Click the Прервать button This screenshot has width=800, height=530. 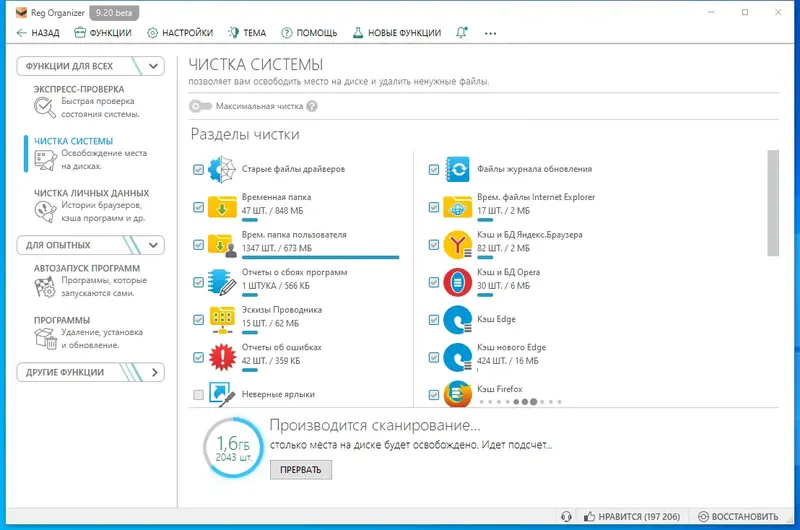[301, 470]
